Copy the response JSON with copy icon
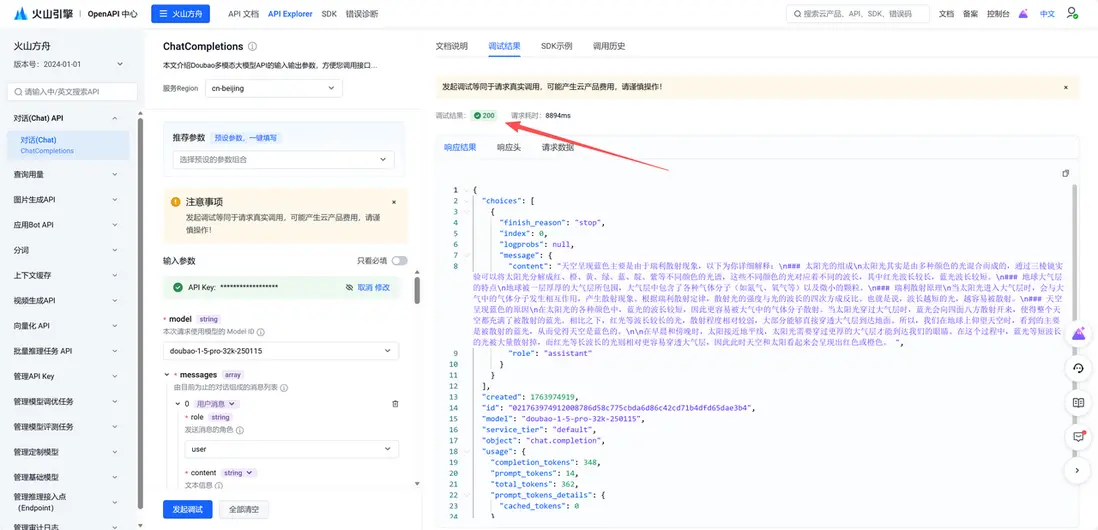Image resolution: width=1098 pixels, height=530 pixels. click(1066, 173)
